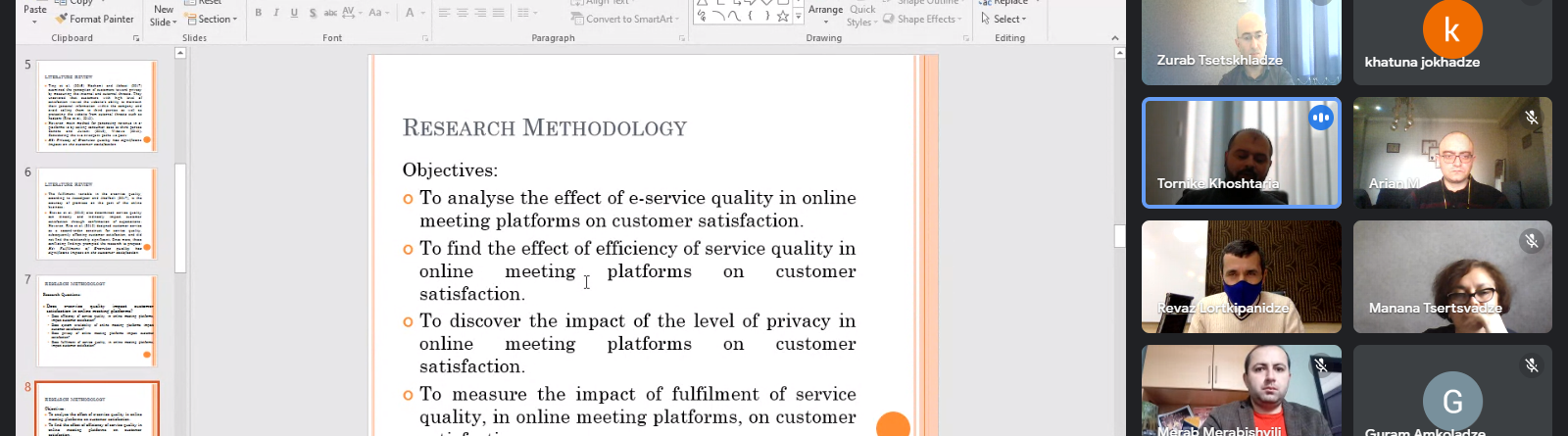Click Manana Tsertsvadze muted microphone icon

click(1532, 241)
